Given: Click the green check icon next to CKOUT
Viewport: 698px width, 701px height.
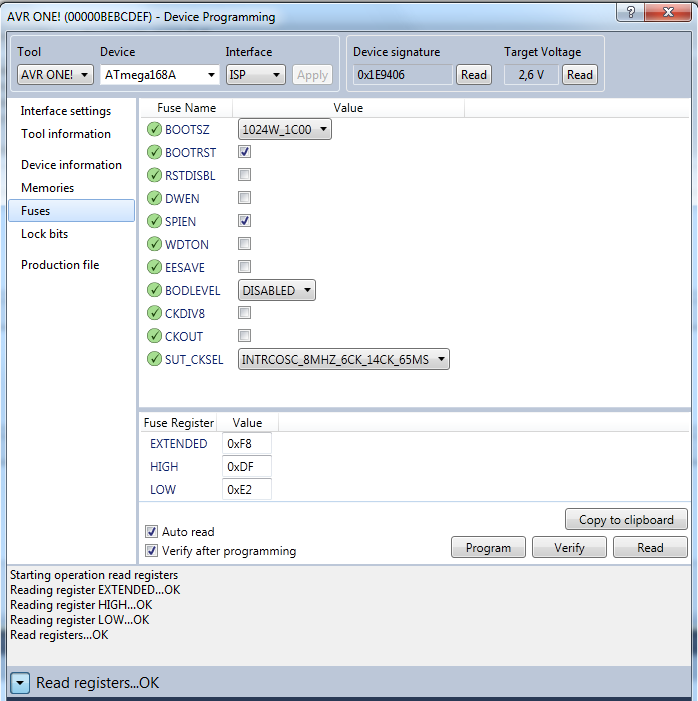Looking at the screenshot, I should pos(154,336).
